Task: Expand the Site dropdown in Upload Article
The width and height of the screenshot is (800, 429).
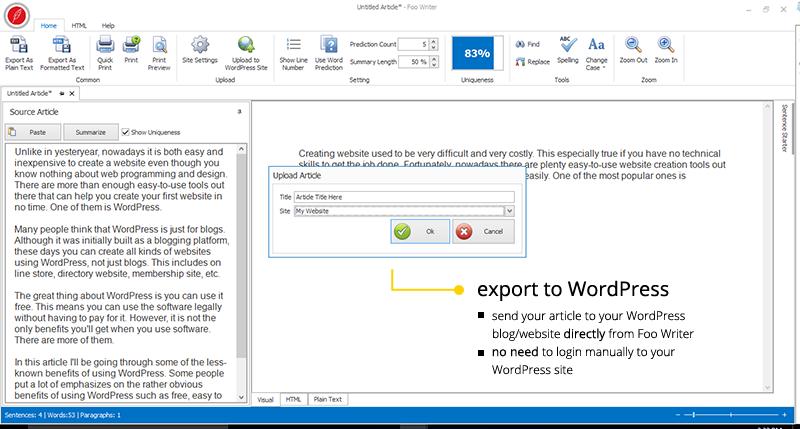Action: [x=509, y=211]
